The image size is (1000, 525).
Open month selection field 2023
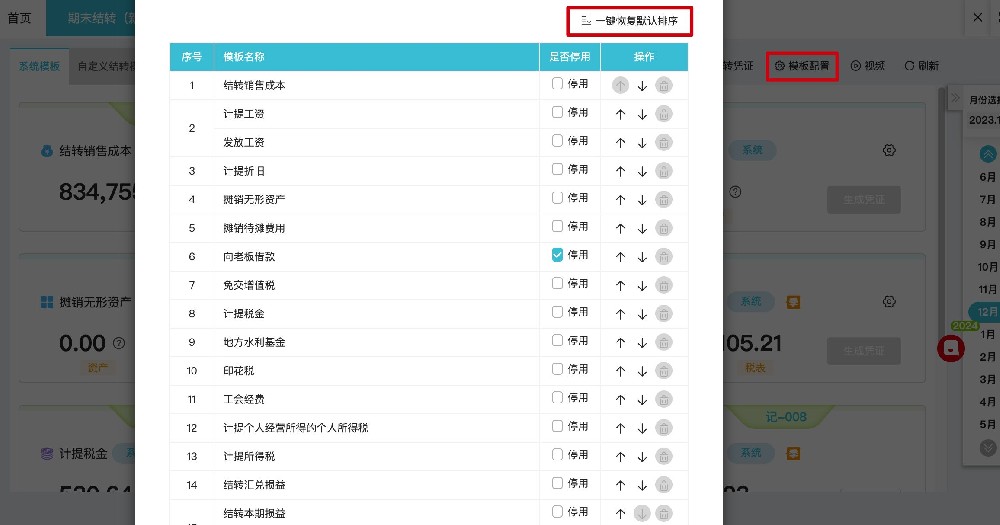click(x=982, y=120)
